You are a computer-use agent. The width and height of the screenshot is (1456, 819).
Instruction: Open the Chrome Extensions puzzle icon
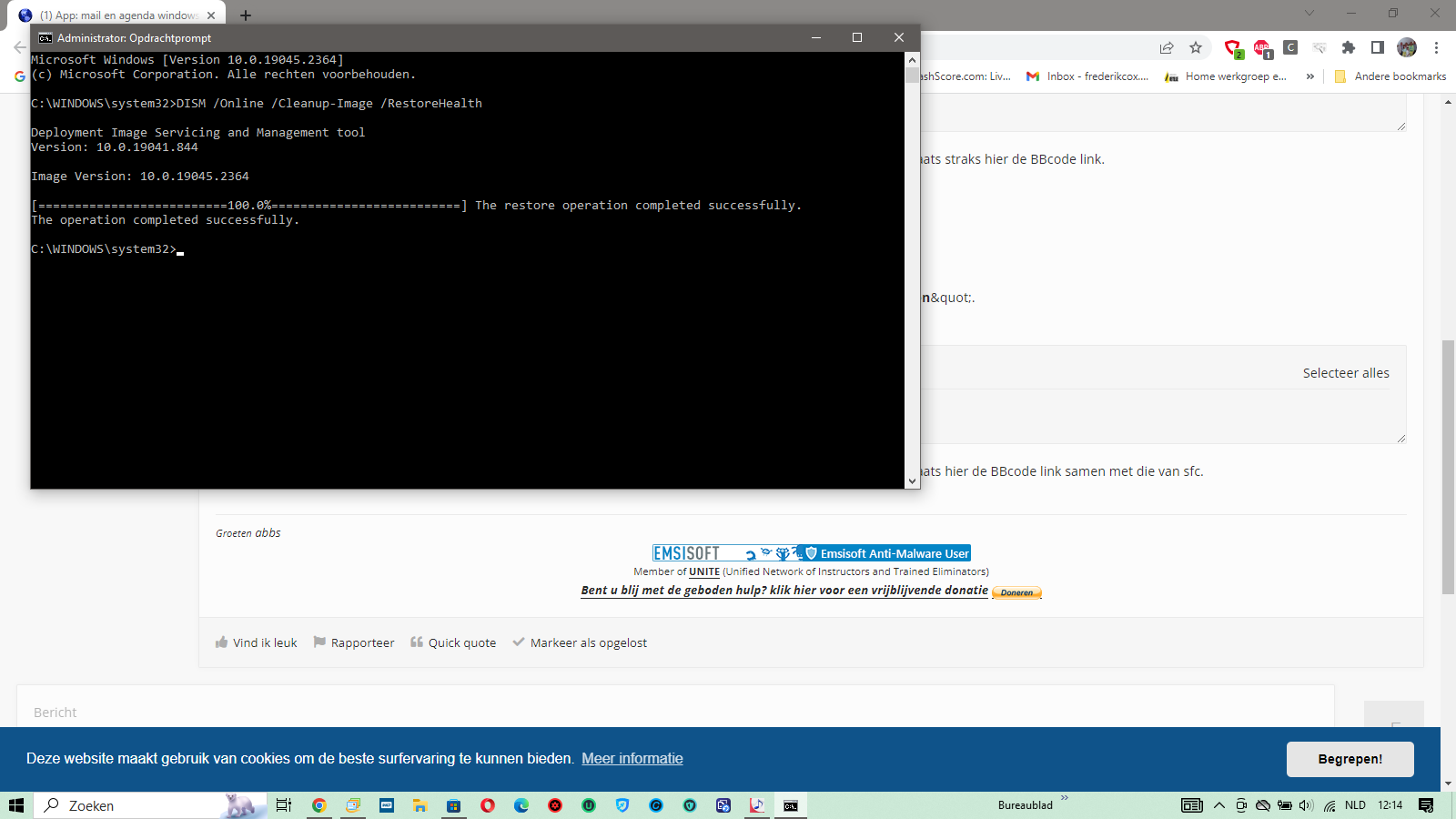[1349, 48]
